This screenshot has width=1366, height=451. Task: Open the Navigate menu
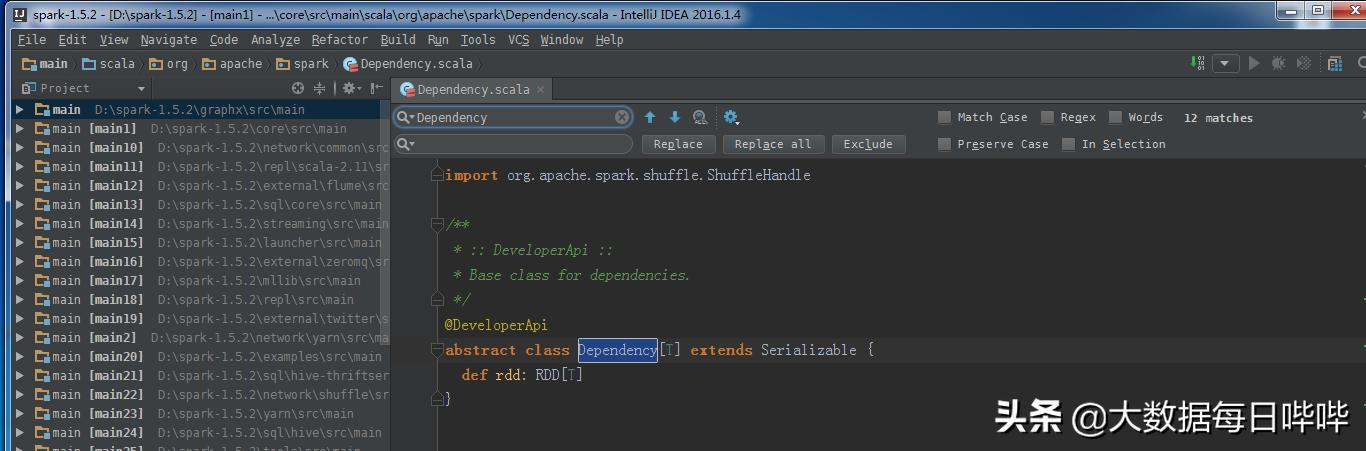169,40
